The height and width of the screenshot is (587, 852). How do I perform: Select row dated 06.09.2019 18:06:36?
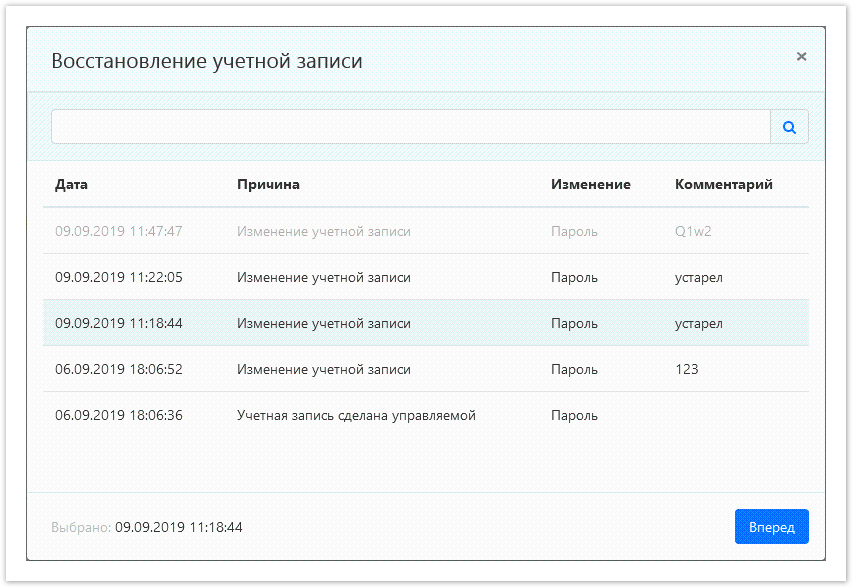click(x=119, y=415)
